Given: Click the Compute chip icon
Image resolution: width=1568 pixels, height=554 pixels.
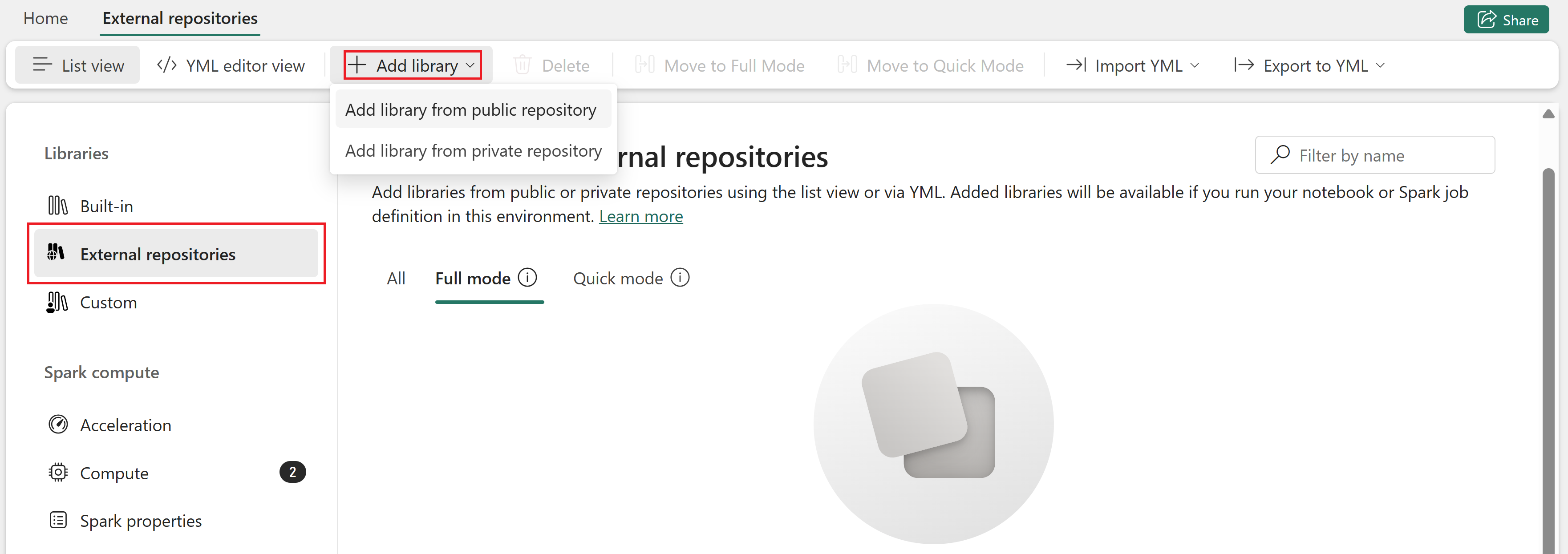Looking at the screenshot, I should pos(58,473).
